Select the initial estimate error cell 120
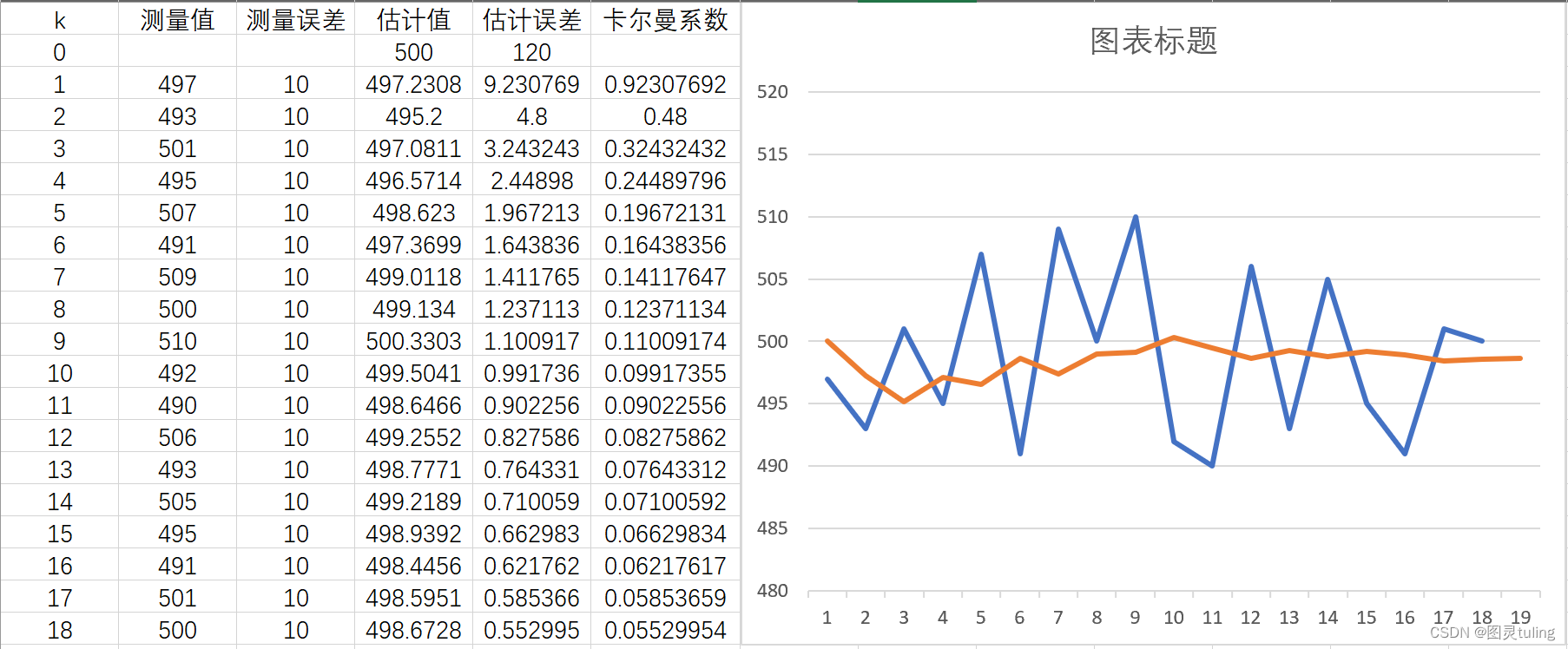Viewport: 1568px width, 649px height. click(531, 52)
